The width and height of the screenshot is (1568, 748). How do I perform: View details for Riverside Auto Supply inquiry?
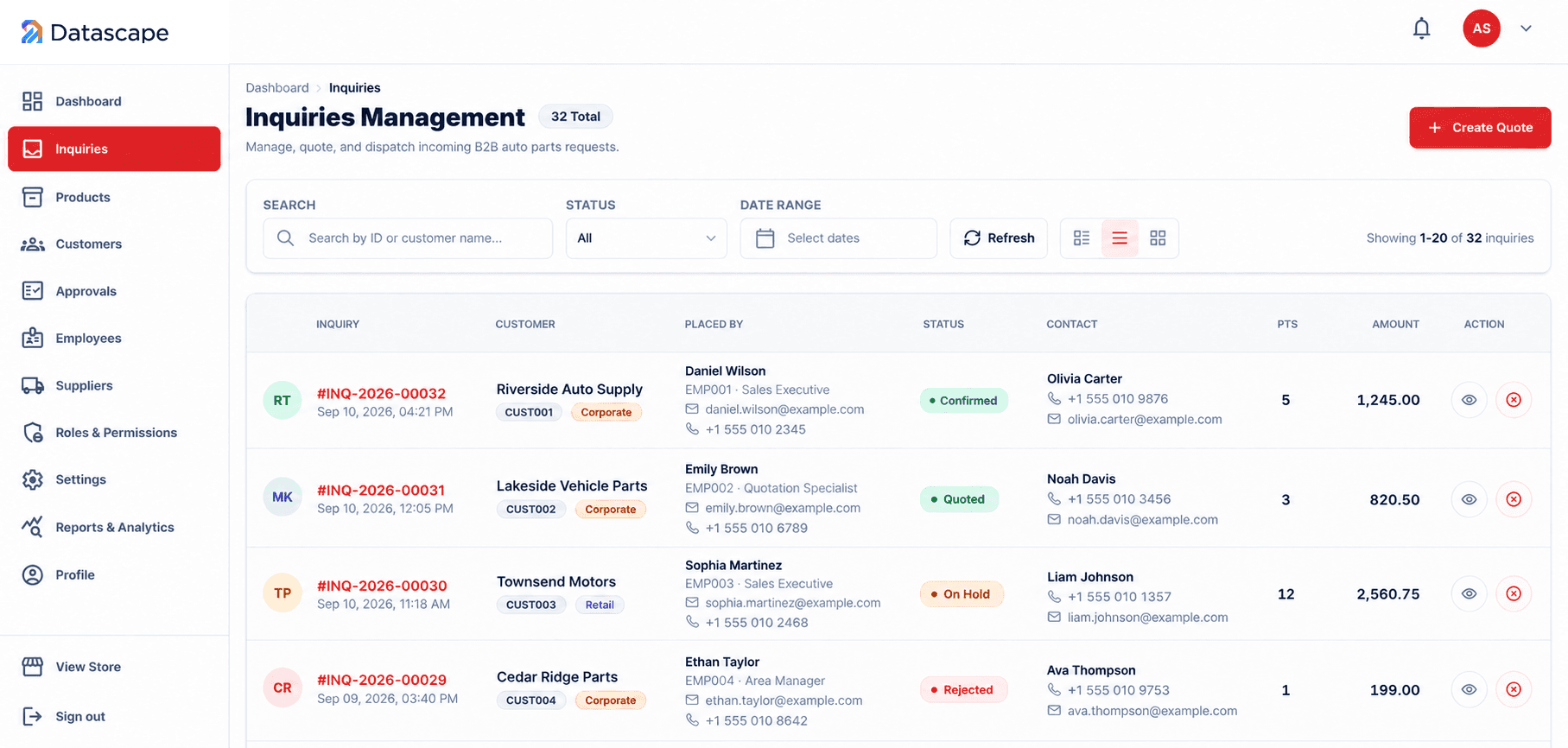pos(1469,400)
